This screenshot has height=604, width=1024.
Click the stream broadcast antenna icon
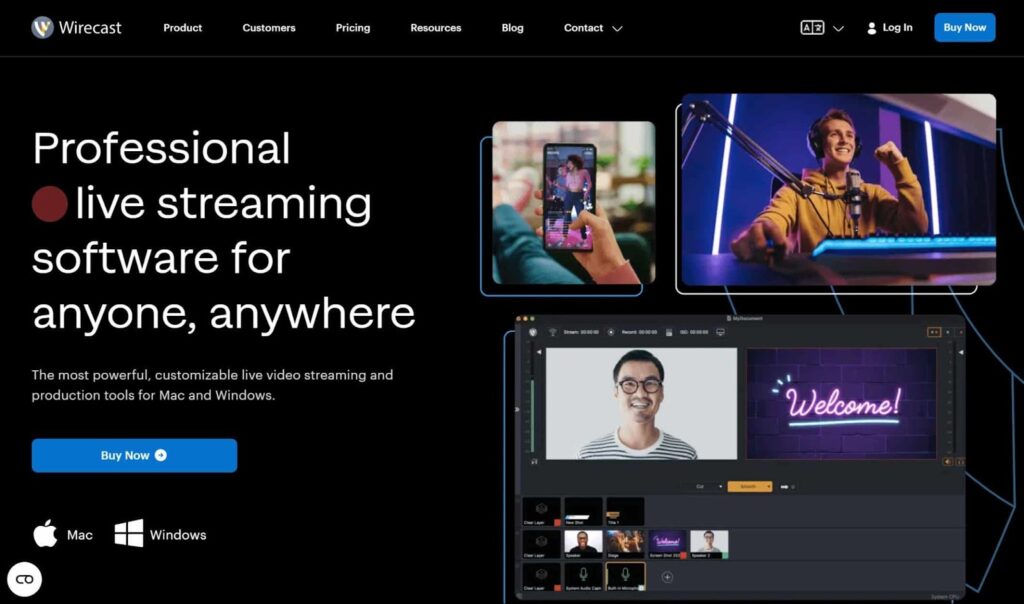[552, 332]
